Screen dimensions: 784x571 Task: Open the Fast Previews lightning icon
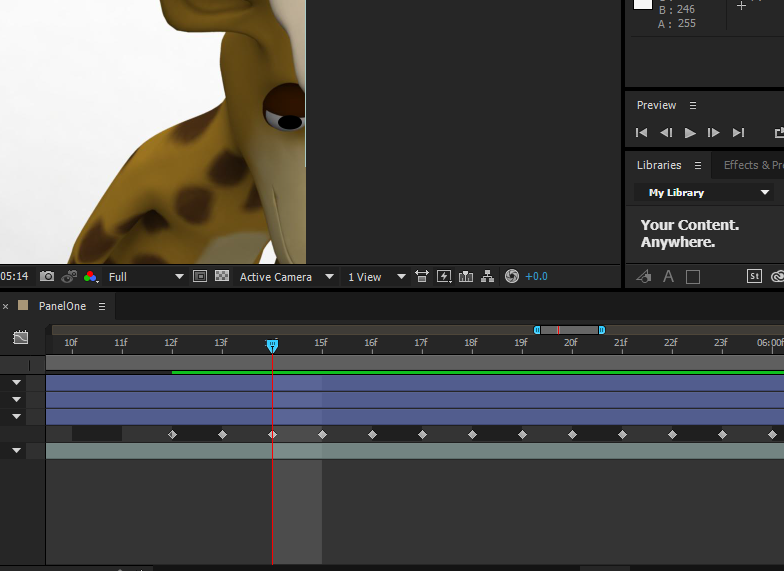click(x=444, y=276)
